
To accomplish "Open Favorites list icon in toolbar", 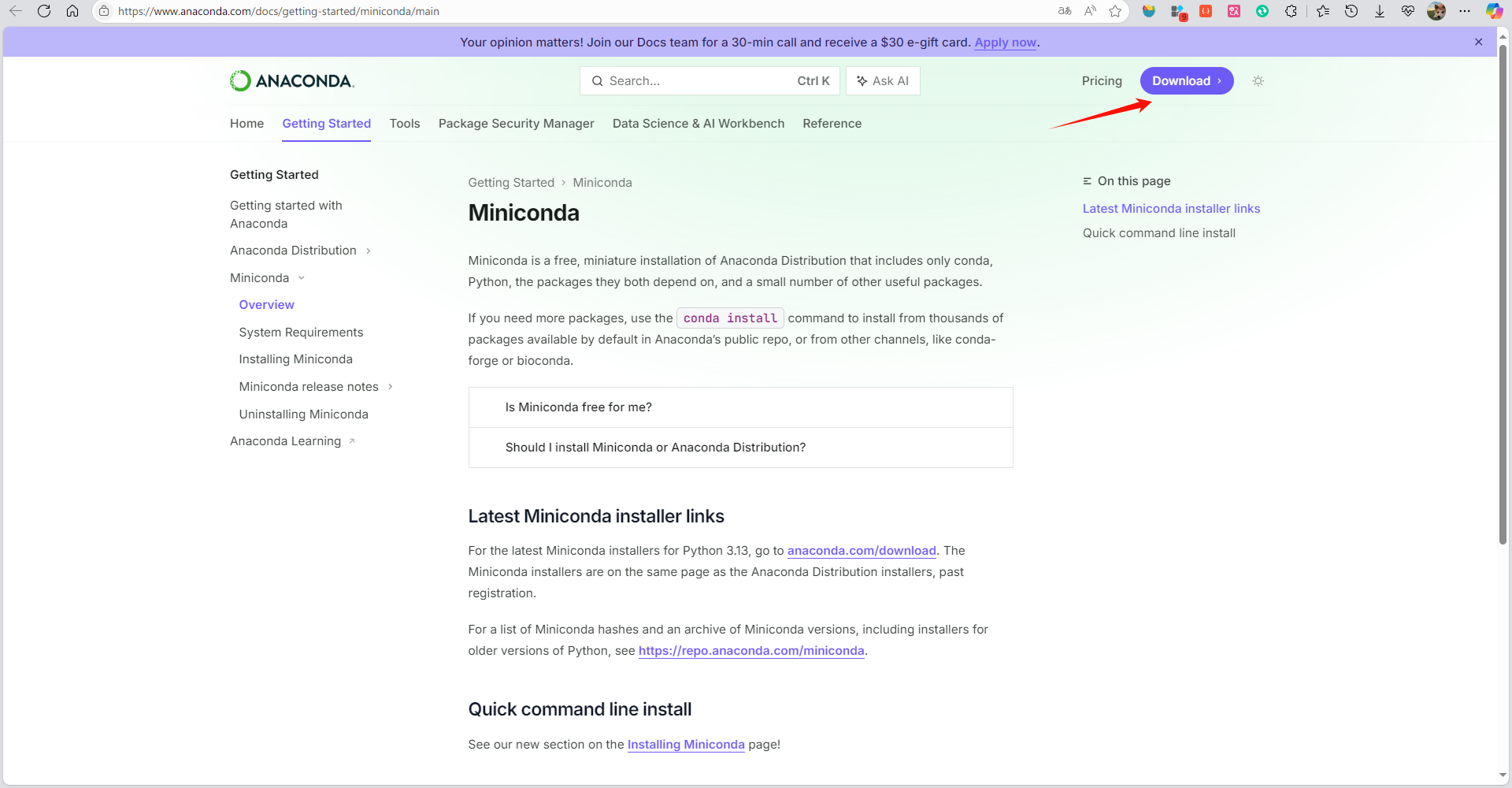I will point(1323,11).
